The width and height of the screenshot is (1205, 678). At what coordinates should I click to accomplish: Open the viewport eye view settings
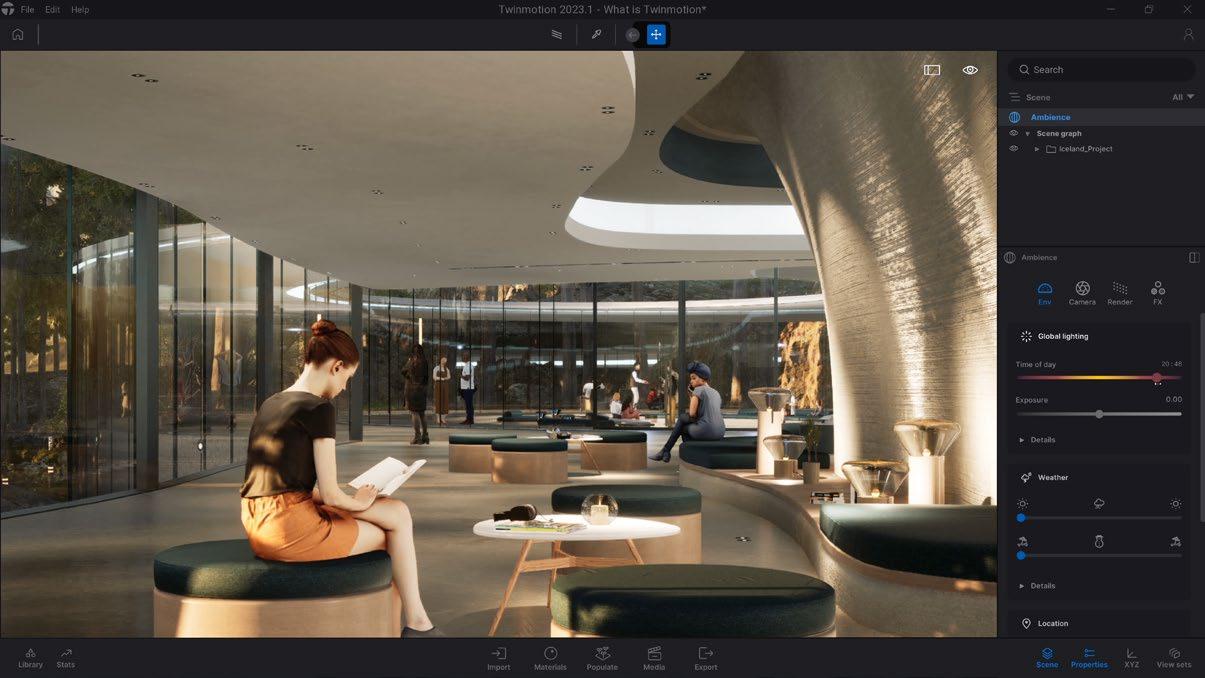pyautogui.click(x=970, y=70)
